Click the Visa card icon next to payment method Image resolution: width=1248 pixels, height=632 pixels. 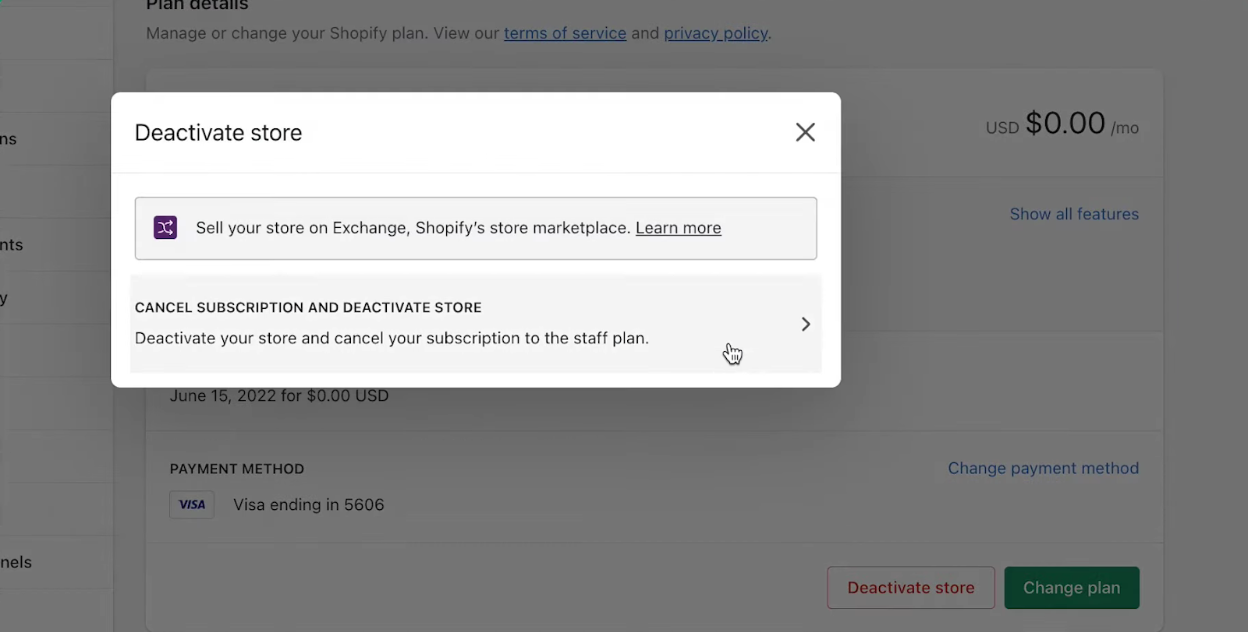[x=192, y=504]
